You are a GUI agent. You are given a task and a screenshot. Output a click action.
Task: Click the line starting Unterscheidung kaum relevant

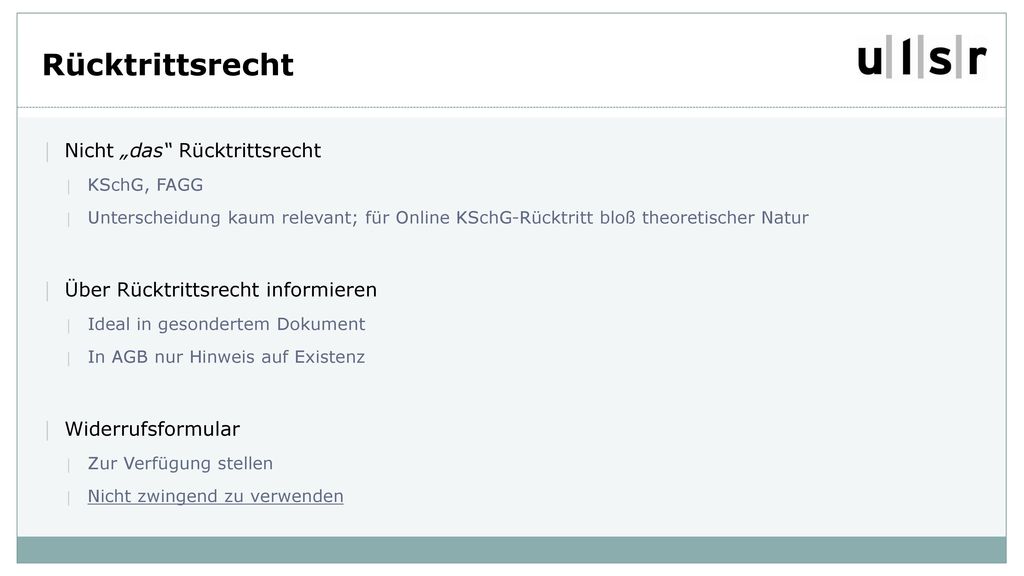pos(448,217)
